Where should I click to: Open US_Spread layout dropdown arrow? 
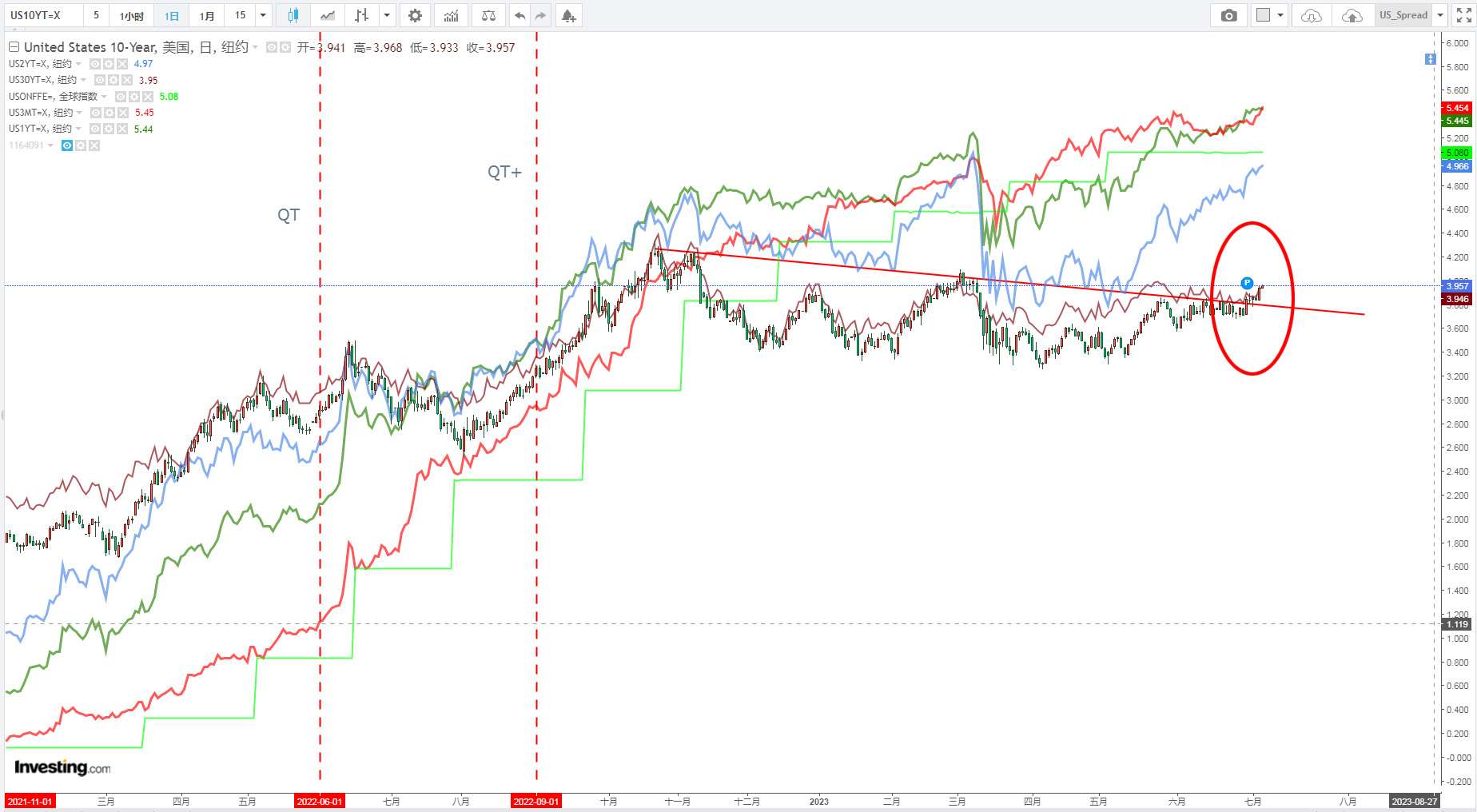(1440, 15)
